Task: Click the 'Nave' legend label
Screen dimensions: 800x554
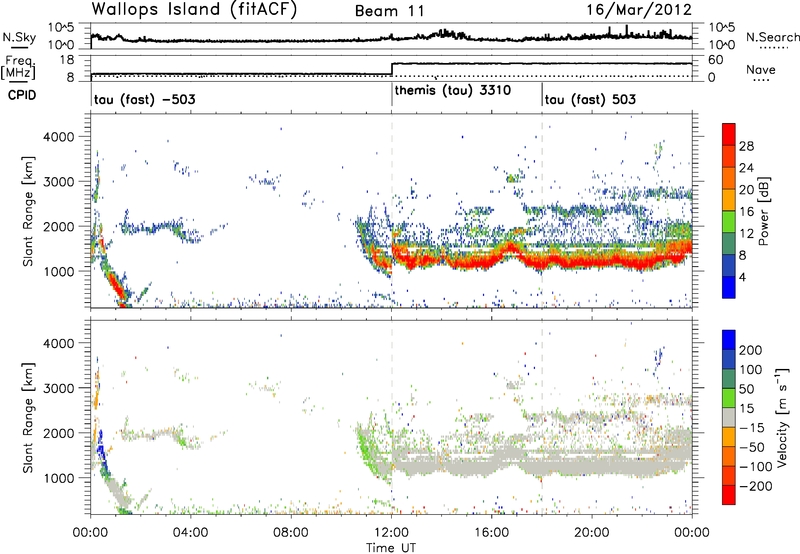Action: [x=760, y=69]
